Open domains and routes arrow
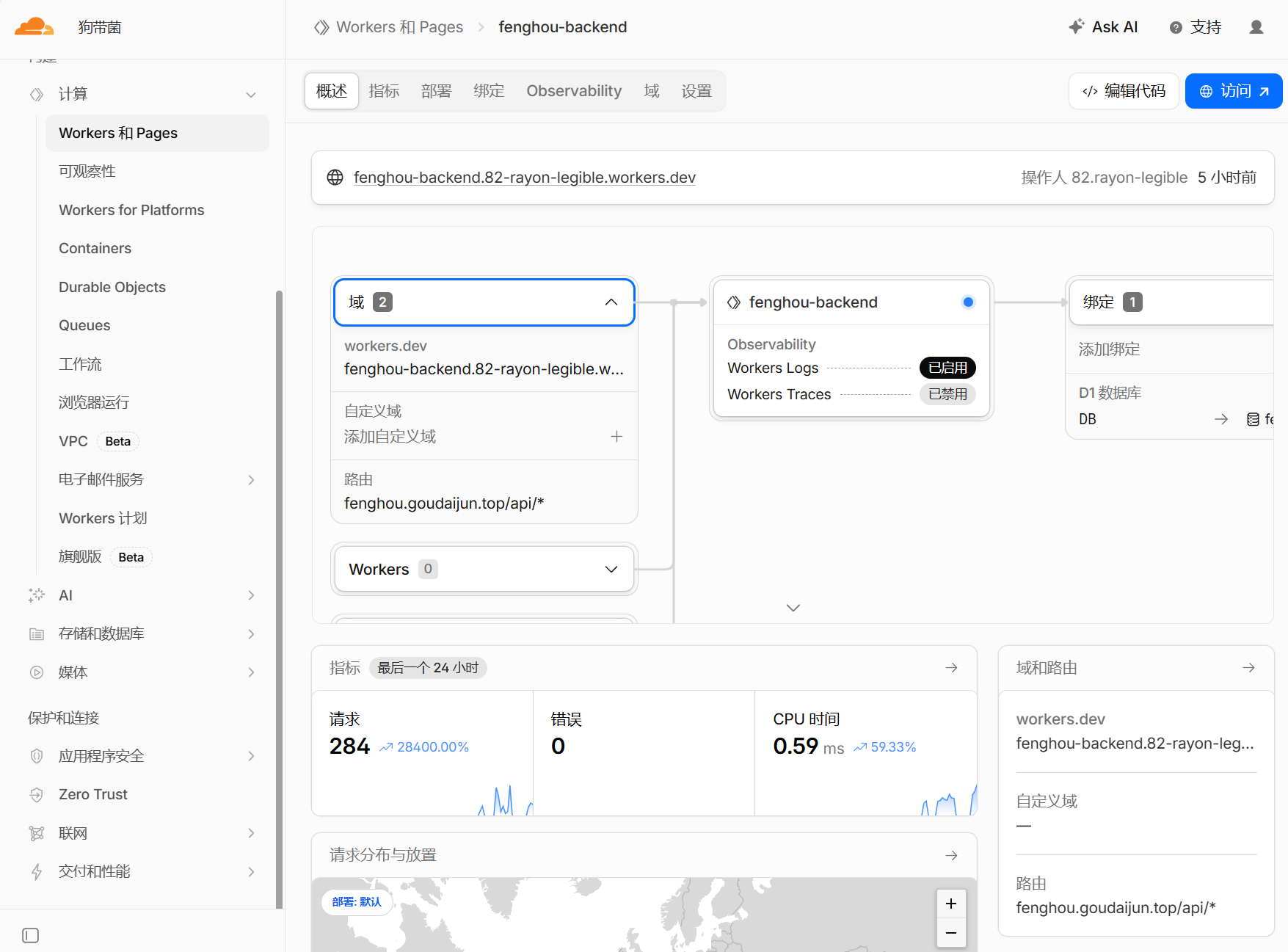The height and width of the screenshot is (952, 1288). click(x=1248, y=668)
